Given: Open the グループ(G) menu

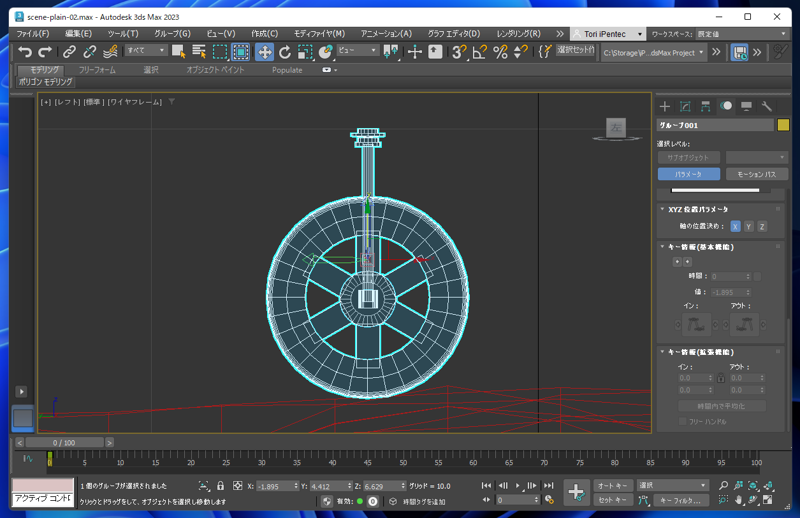Looking at the screenshot, I should coord(172,34).
